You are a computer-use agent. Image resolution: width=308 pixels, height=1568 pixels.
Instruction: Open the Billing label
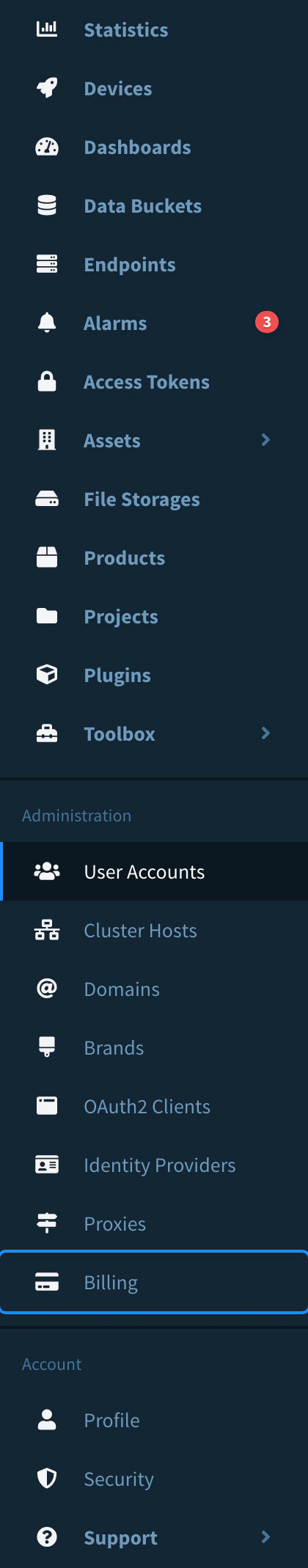click(111, 1283)
